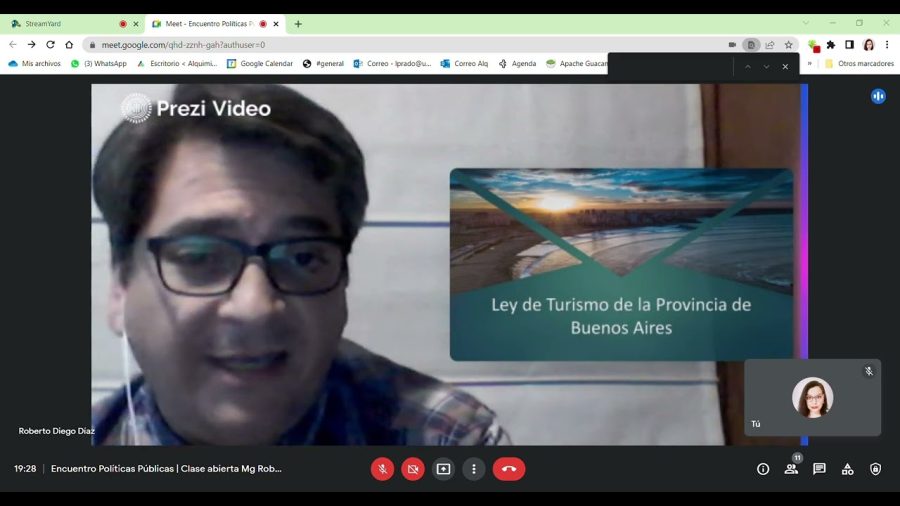Click the address bar URL field
900x506 pixels.
tap(400, 45)
